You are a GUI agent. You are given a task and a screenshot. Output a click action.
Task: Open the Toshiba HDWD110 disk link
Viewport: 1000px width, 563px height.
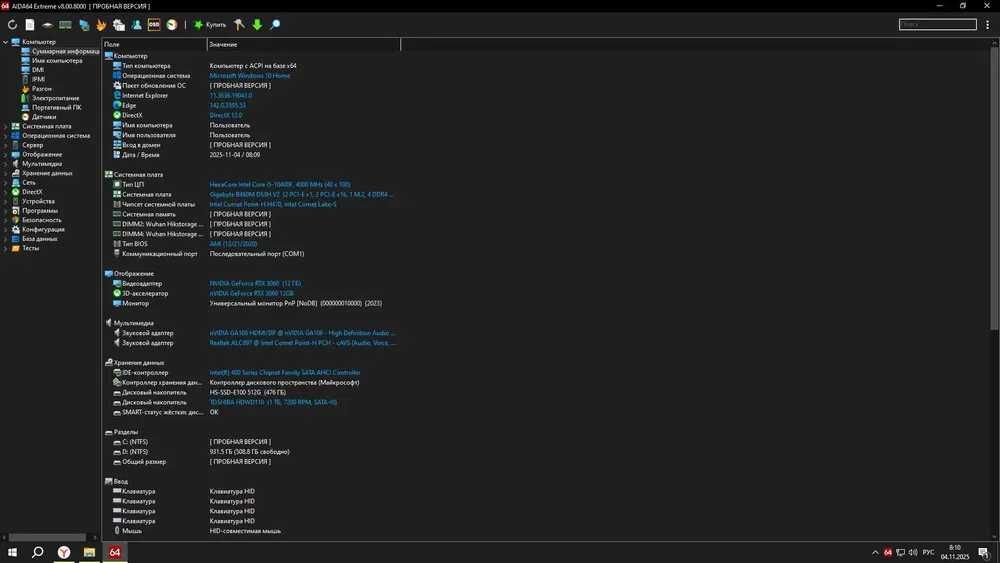click(273, 402)
